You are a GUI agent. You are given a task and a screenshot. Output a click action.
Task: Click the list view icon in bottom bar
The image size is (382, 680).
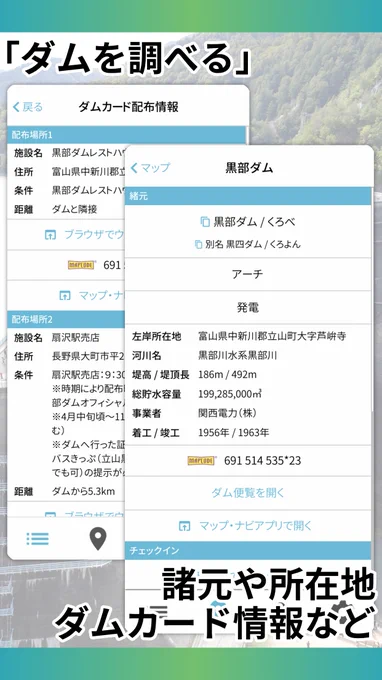click(38, 539)
